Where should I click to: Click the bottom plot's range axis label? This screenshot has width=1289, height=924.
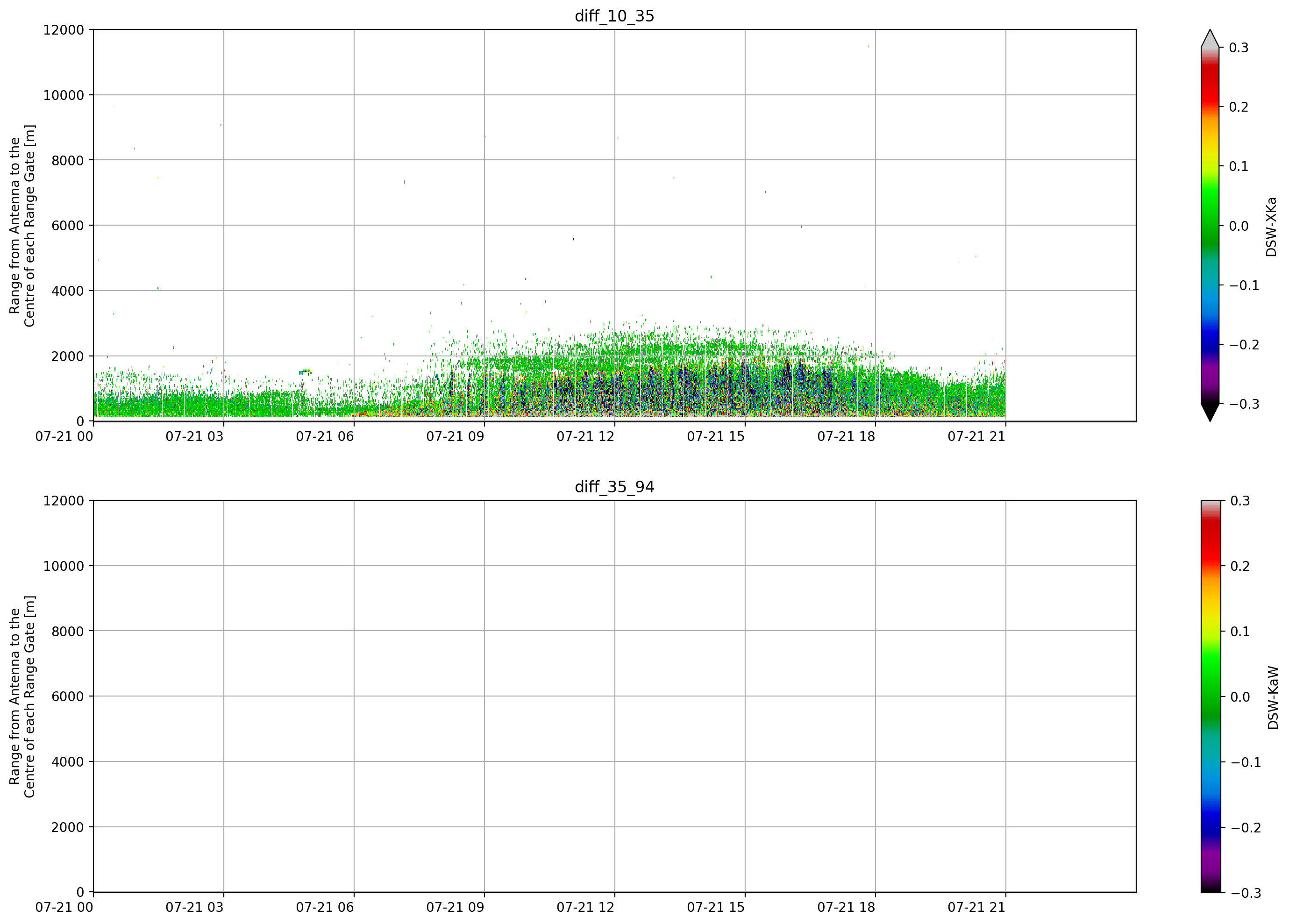point(22,697)
